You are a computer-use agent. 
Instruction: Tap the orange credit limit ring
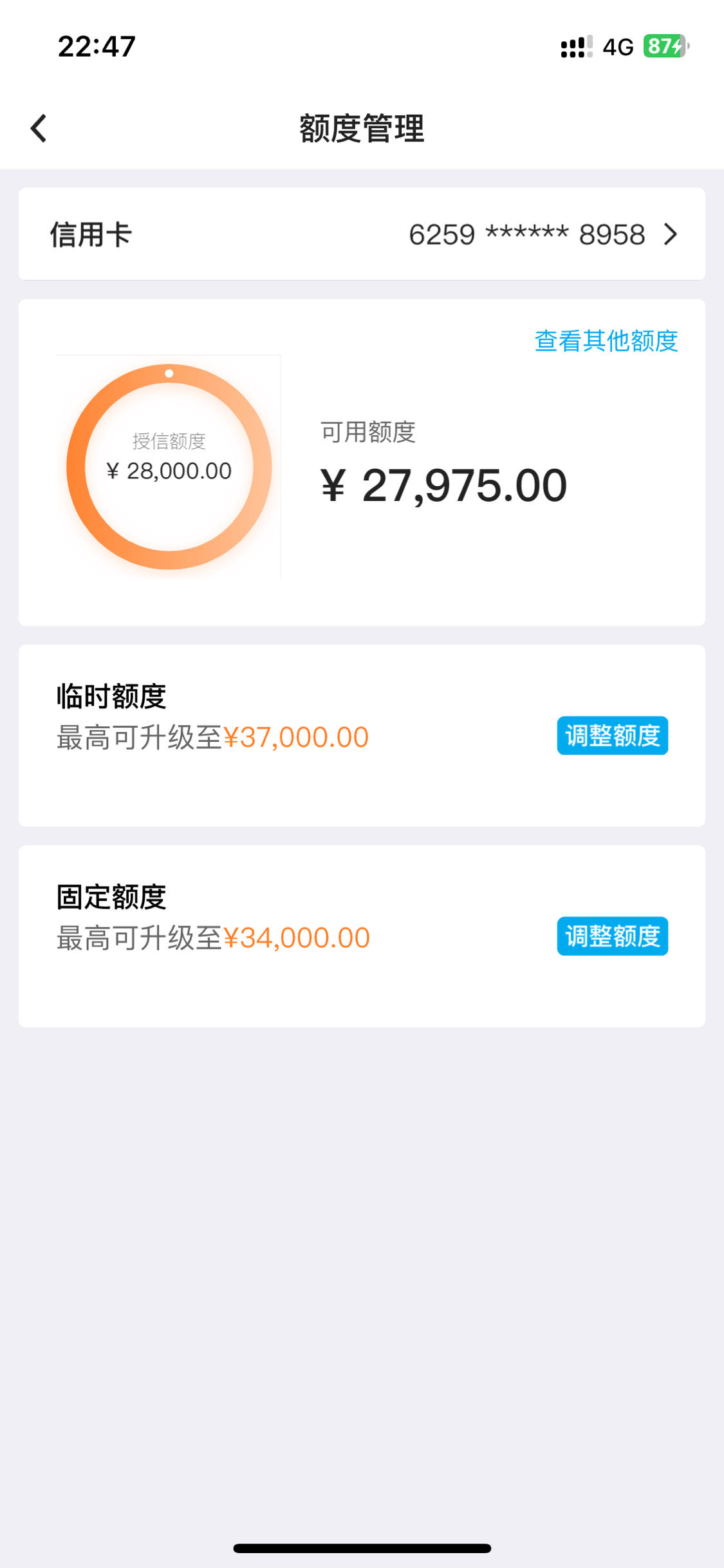click(x=169, y=467)
